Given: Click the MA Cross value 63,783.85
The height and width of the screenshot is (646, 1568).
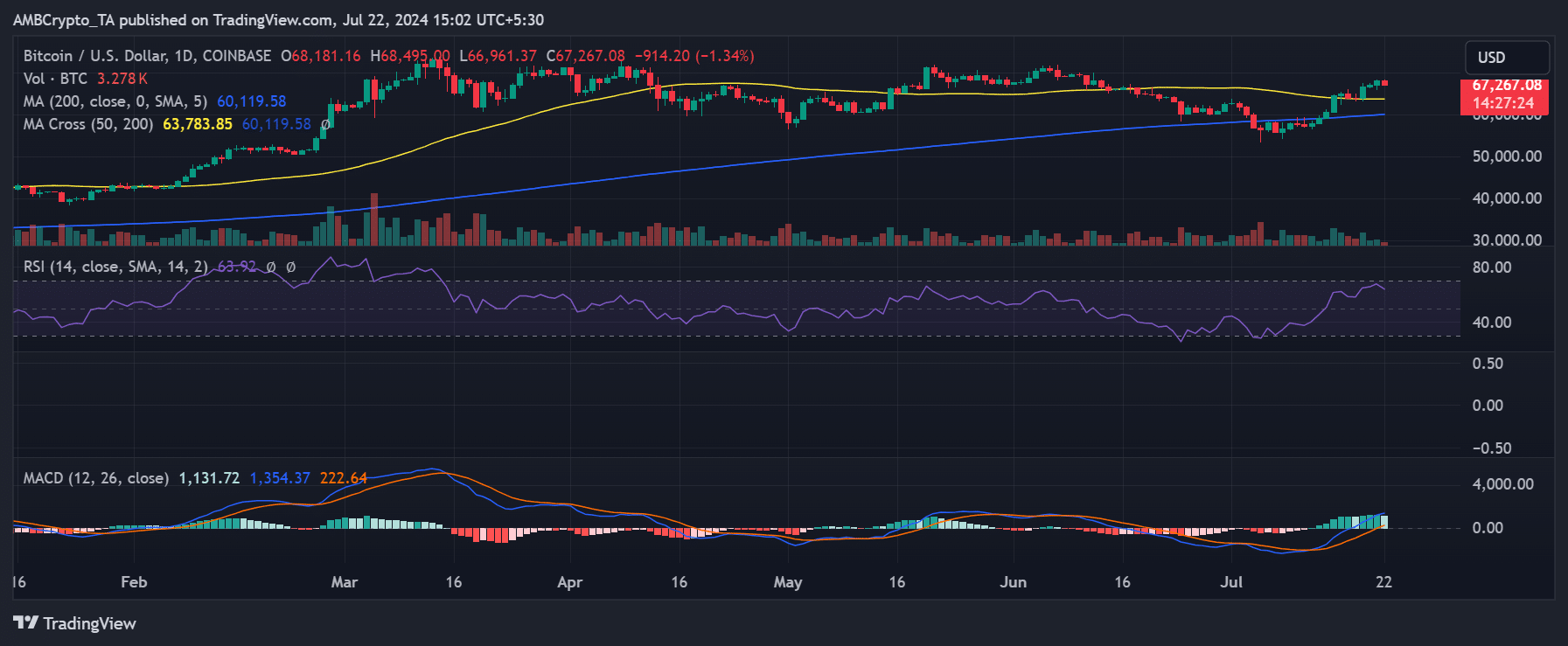Looking at the screenshot, I should [x=198, y=124].
